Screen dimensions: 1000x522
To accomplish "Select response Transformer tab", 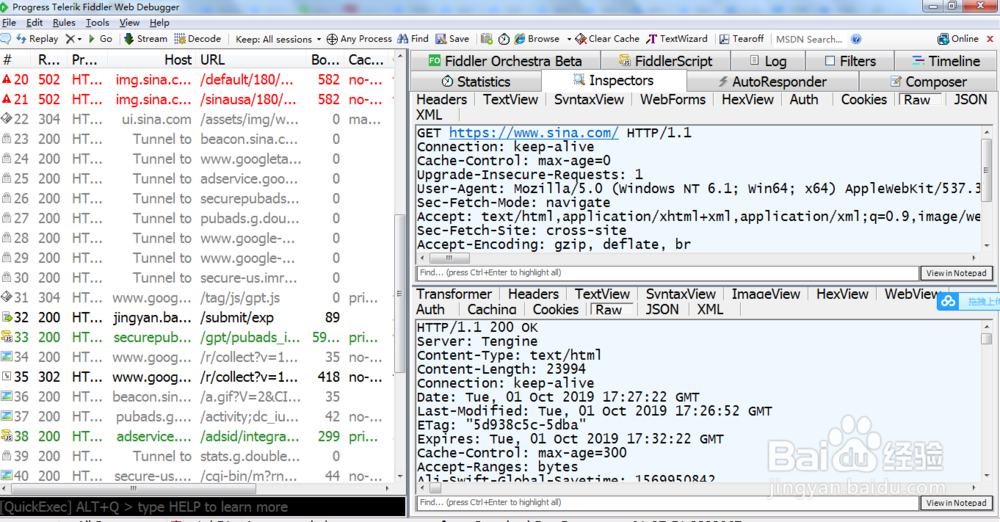I will (454, 294).
